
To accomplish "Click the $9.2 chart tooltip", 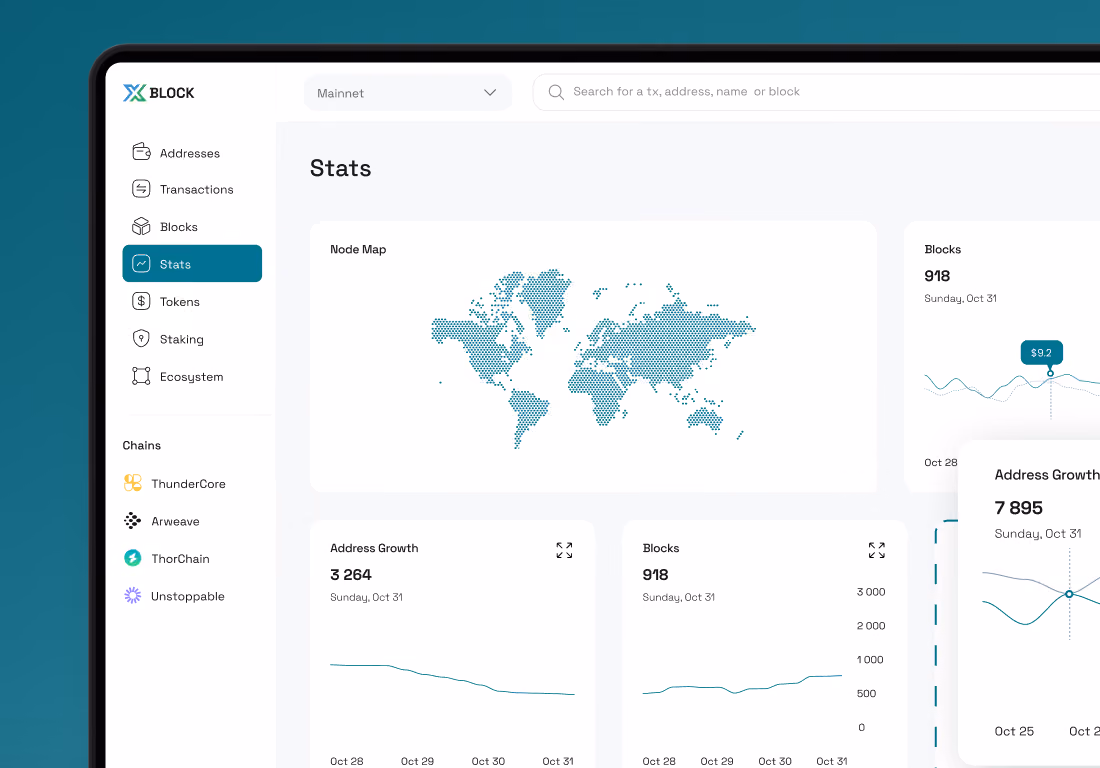I will coord(1041,353).
